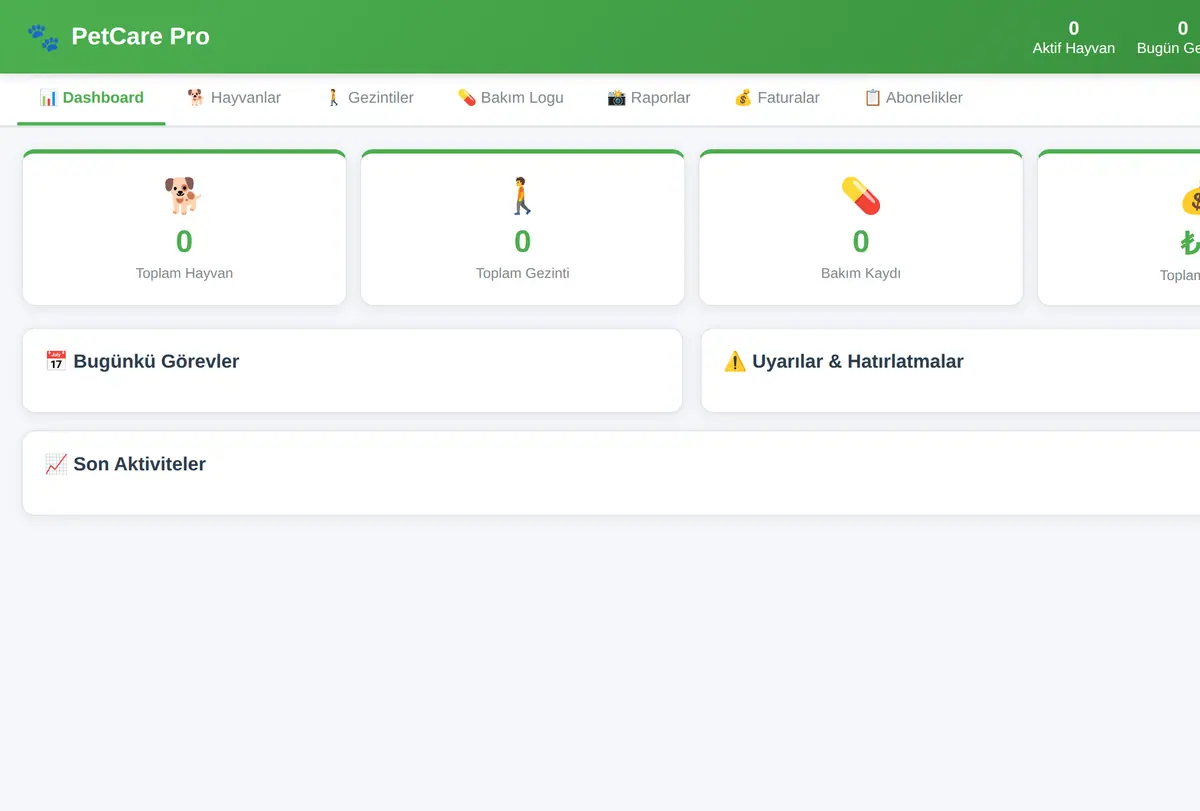The width and height of the screenshot is (1200, 811).
Task: Select the Raporlar tab
Action: (649, 98)
